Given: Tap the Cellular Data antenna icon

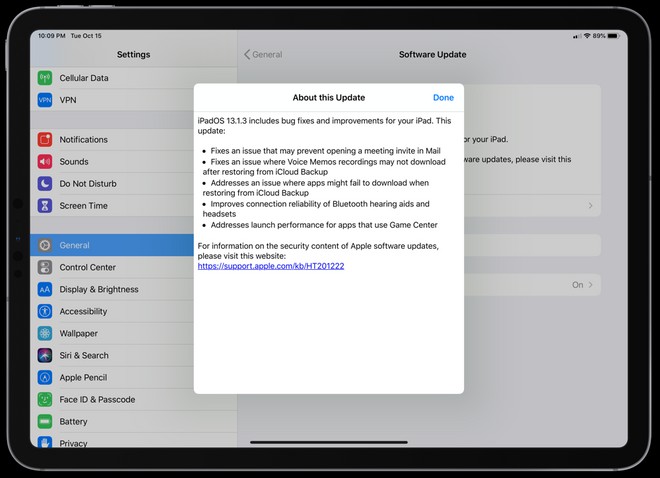Looking at the screenshot, I should pos(45,78).
